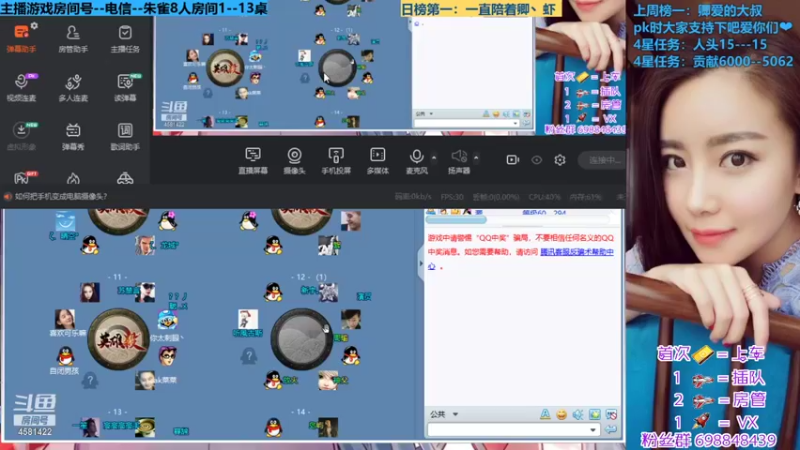Open the PK tool with GIFT badge
Viewport: 800px width, 450px height.
pos(21,178)
